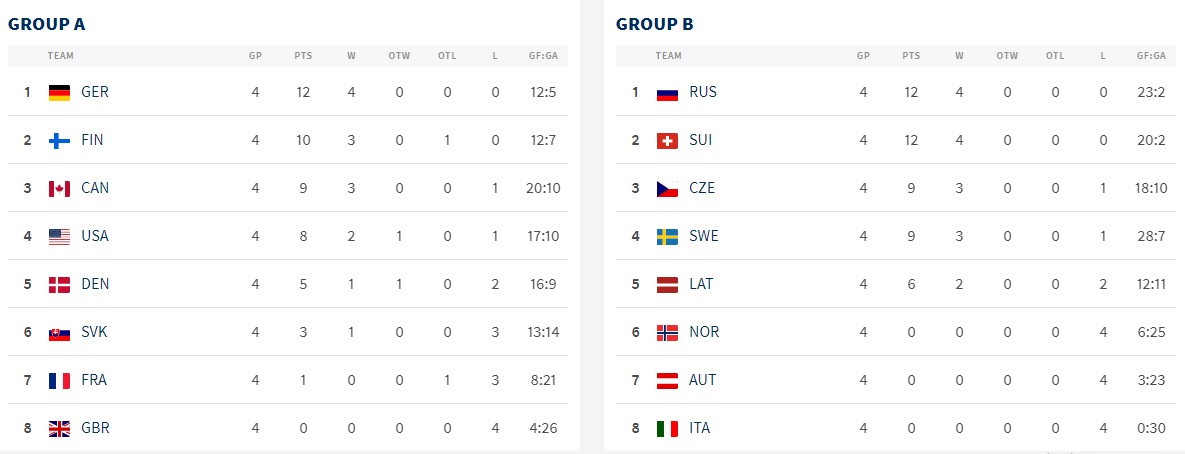1185x454 pixels.
Task: Click the Canada flag in Group A
Action: coord(59,188)
